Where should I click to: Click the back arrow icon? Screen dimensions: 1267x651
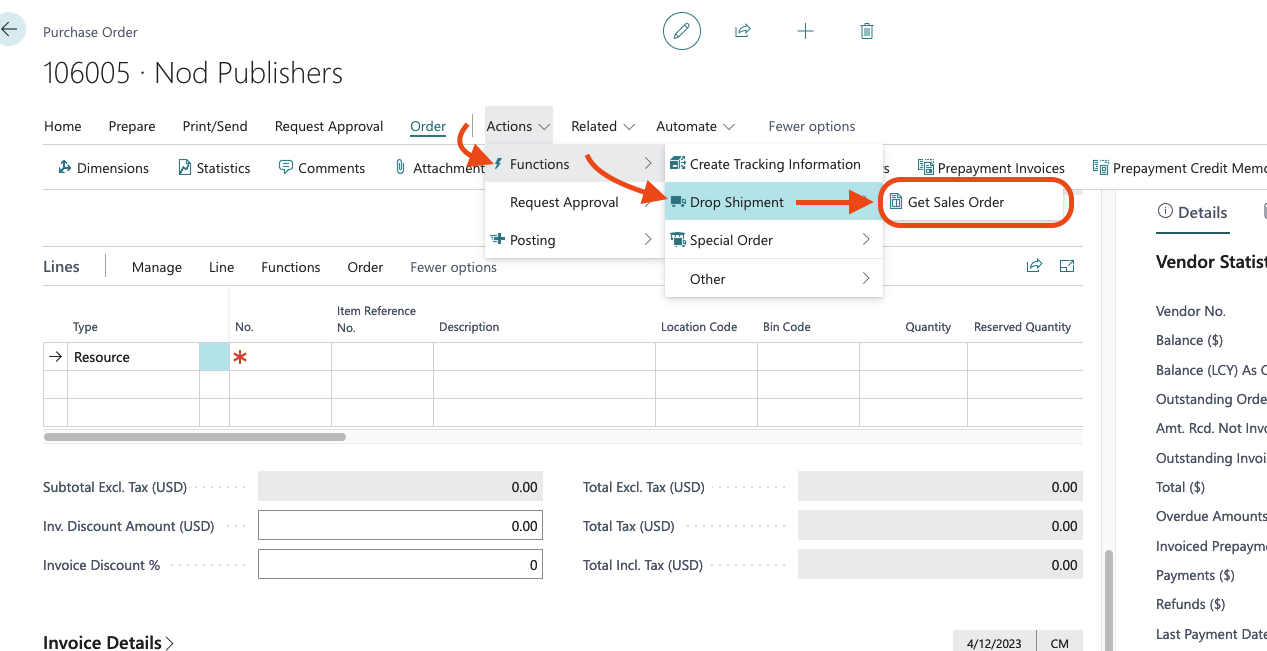[x=8, y=30]
